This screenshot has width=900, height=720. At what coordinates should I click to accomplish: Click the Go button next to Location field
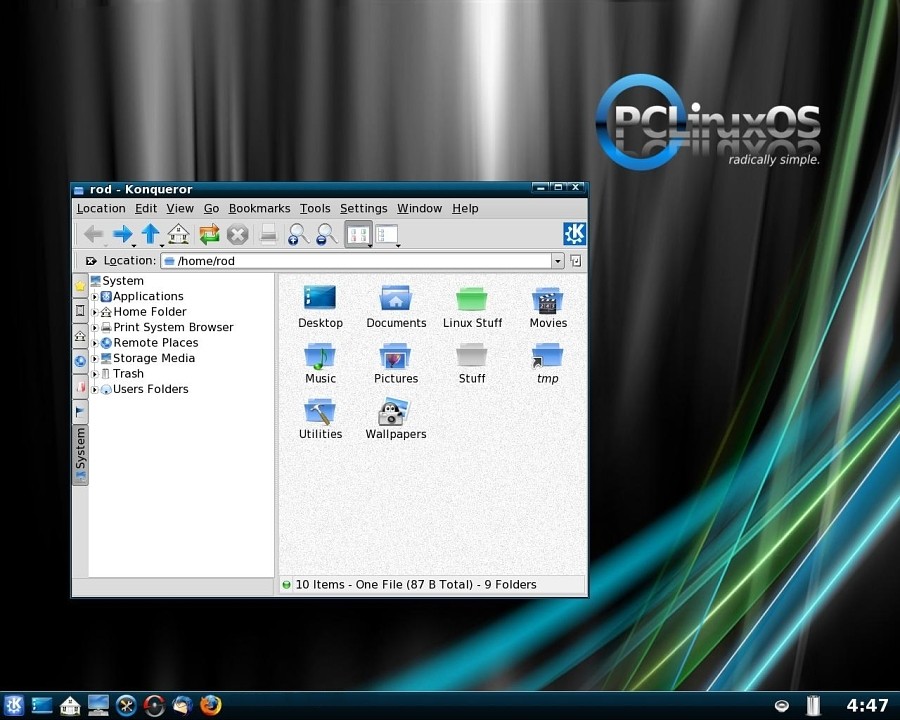576,261
